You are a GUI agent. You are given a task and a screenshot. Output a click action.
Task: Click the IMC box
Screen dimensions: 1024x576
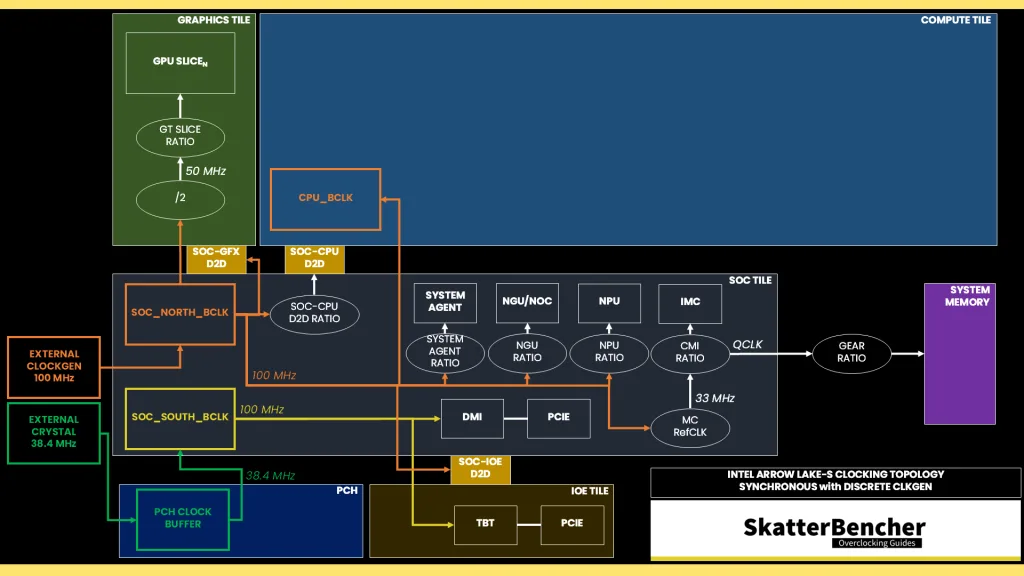(690, 302)
